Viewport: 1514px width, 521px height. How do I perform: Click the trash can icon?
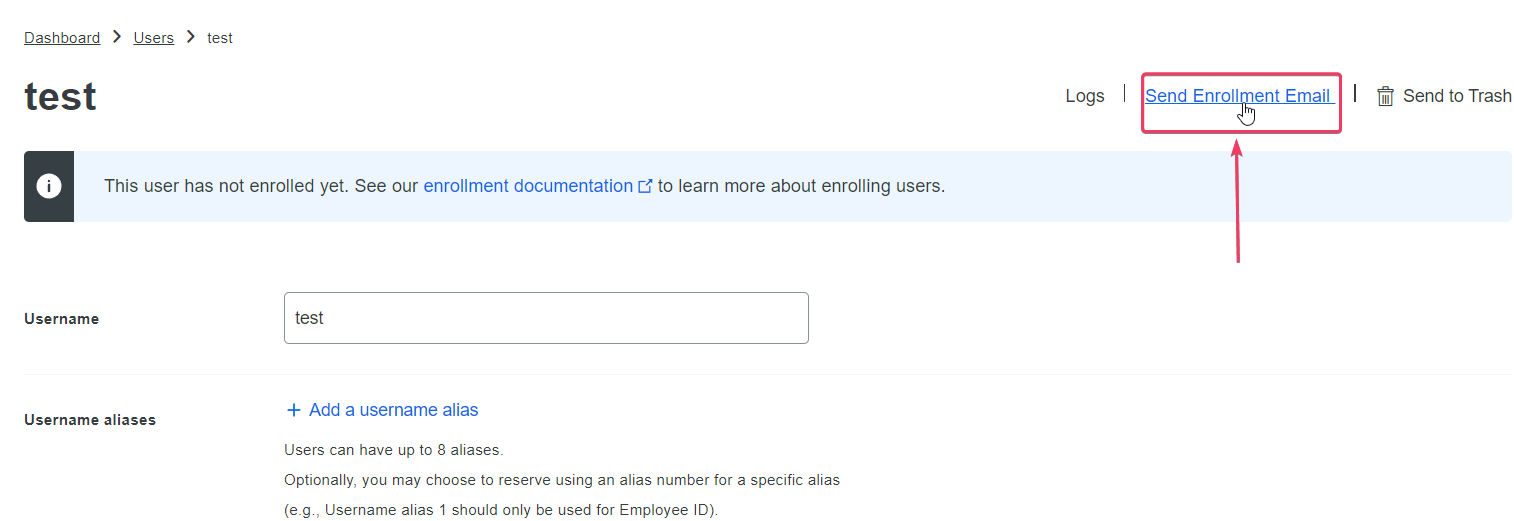[x=1385, y=96]
